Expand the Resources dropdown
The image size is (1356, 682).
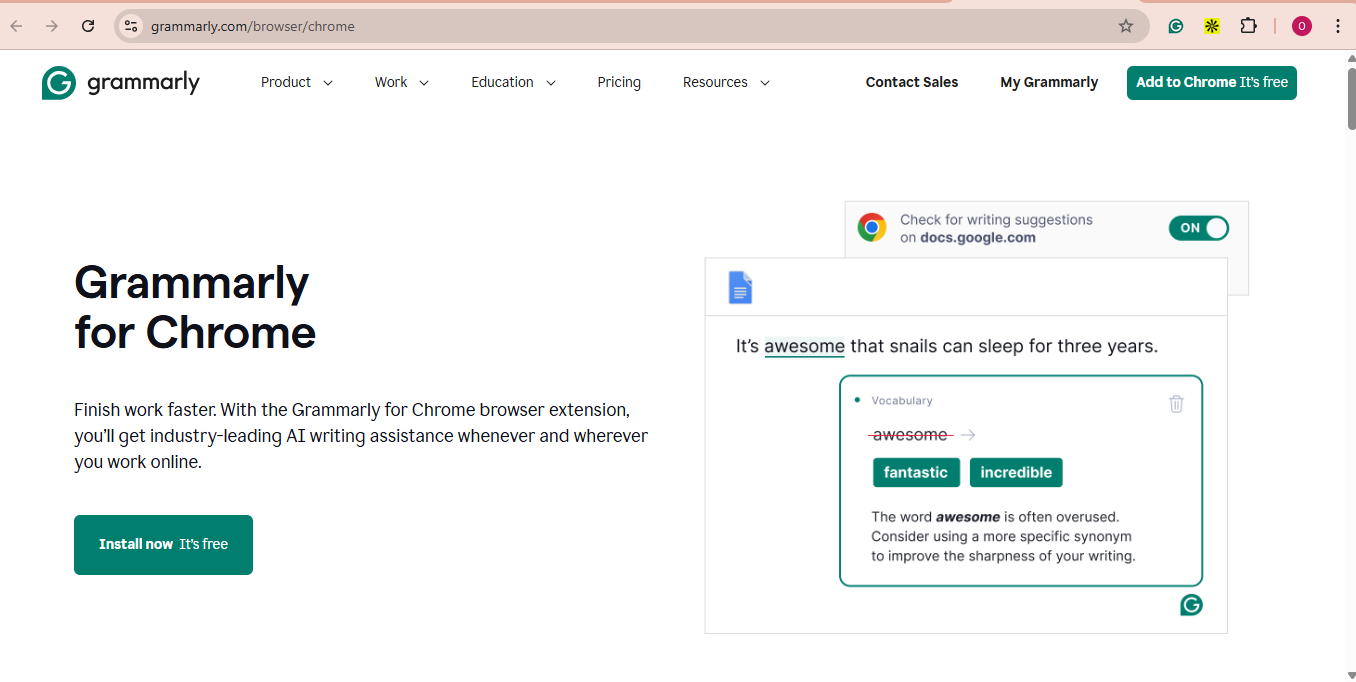(x=727, y=82)
